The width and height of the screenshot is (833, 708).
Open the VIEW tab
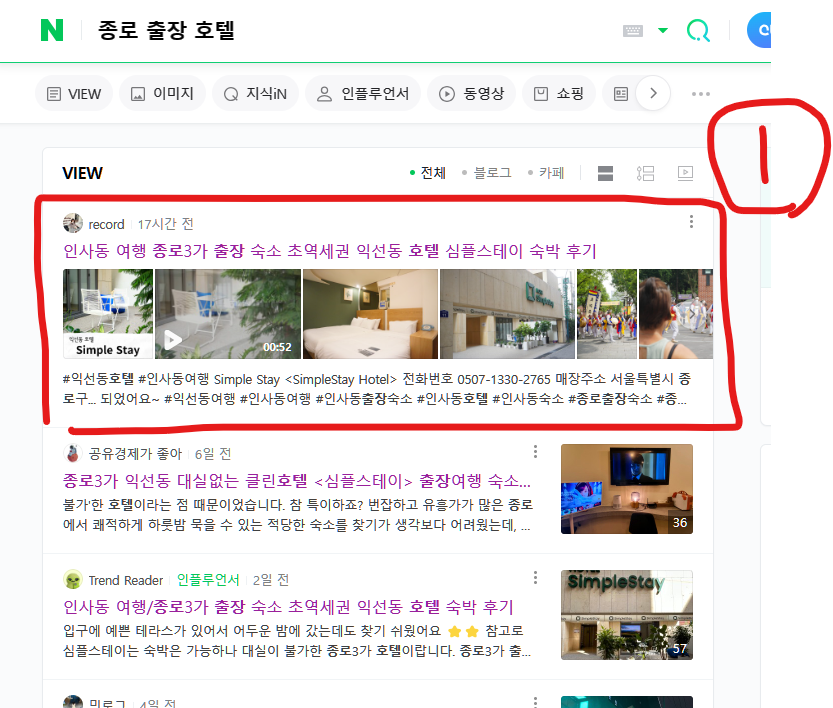point(74,94)
